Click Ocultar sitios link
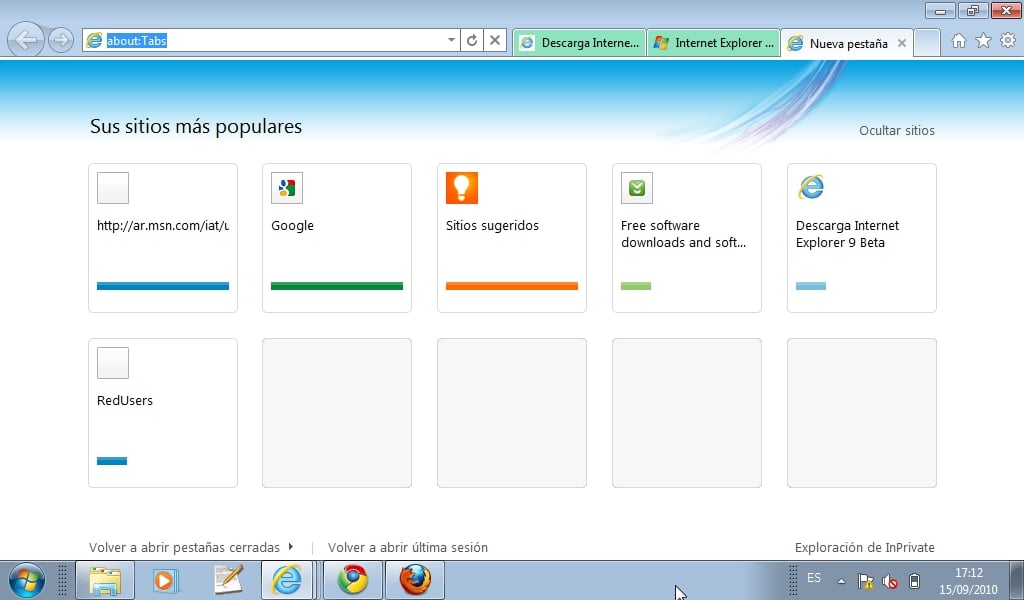 pos(897,131)
